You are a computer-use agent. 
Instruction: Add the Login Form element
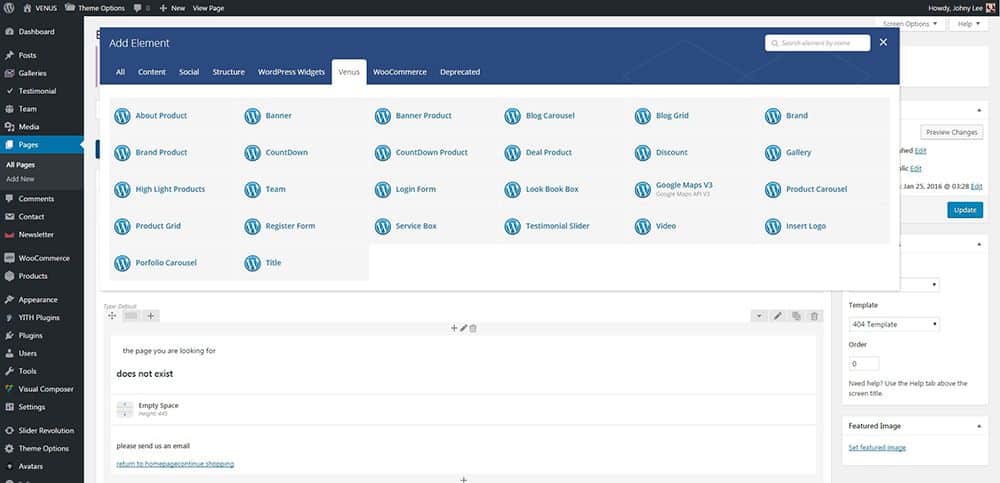pos(434,189)
